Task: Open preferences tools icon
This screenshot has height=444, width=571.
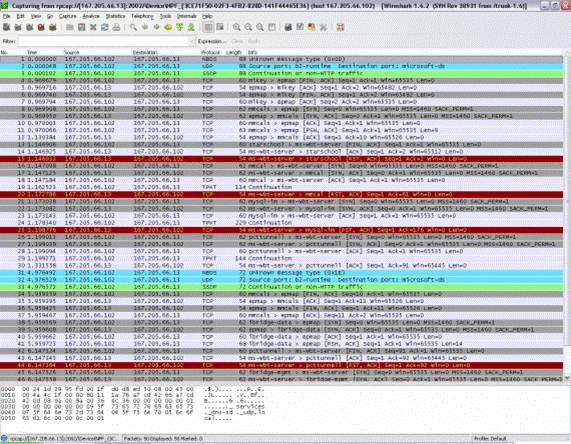Action: (323, 27)
